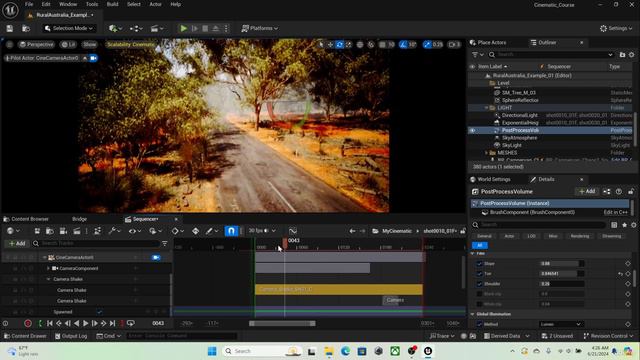Open the 30 fps frame rate dropdown
The image size is (640, 360).
[x=262, y=231]
